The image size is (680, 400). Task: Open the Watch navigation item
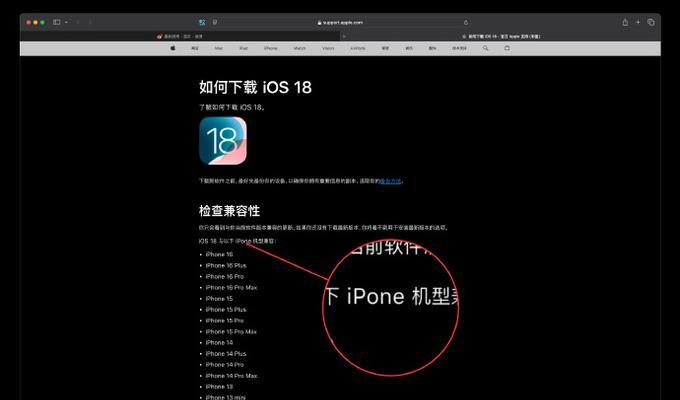(x=300, y=48)
